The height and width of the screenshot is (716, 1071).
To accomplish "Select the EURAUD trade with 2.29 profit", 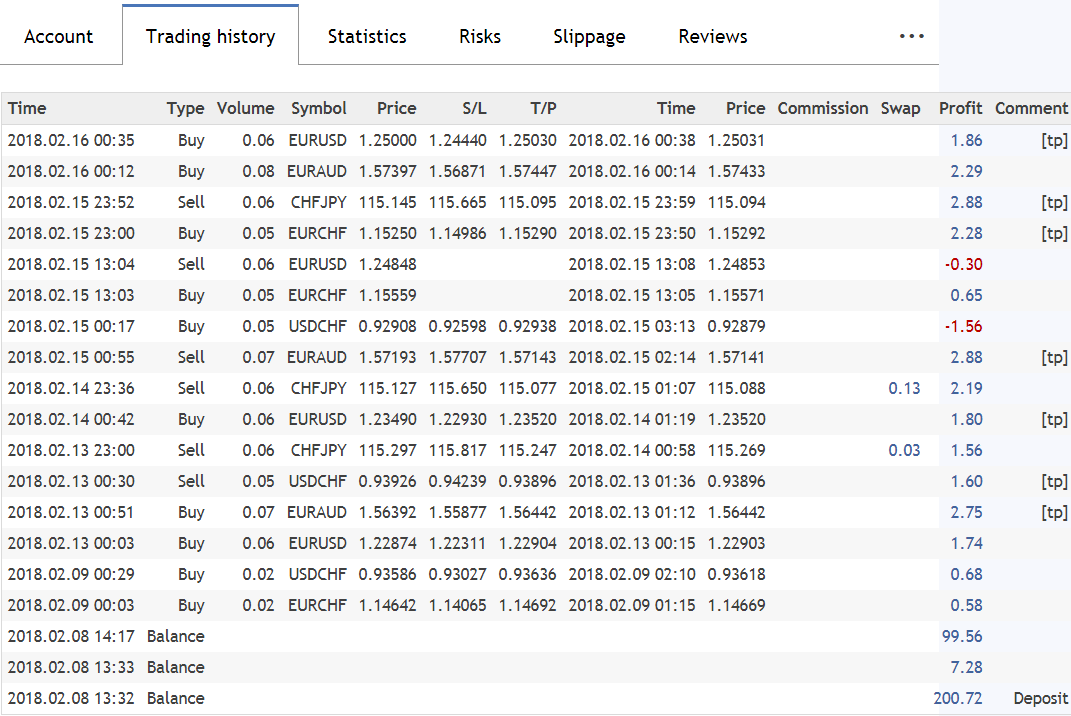I will tap(318, 172).
